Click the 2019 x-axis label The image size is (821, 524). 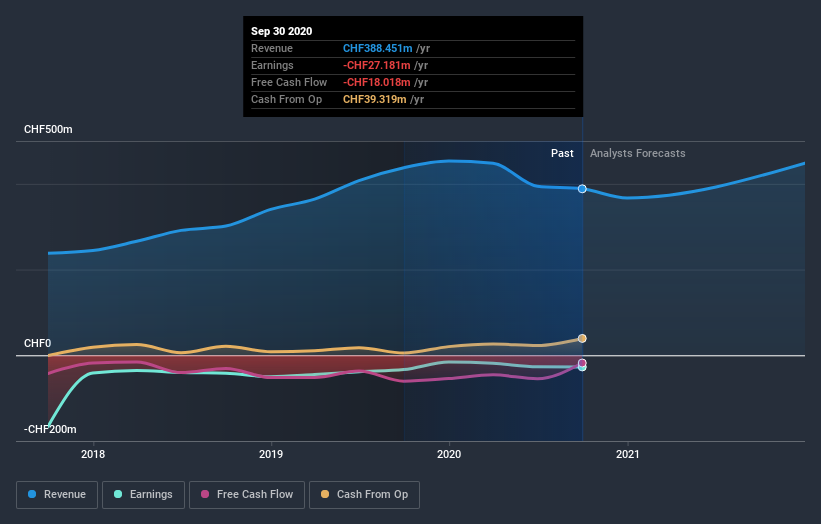pyautogui.click(x=271, y=454)
